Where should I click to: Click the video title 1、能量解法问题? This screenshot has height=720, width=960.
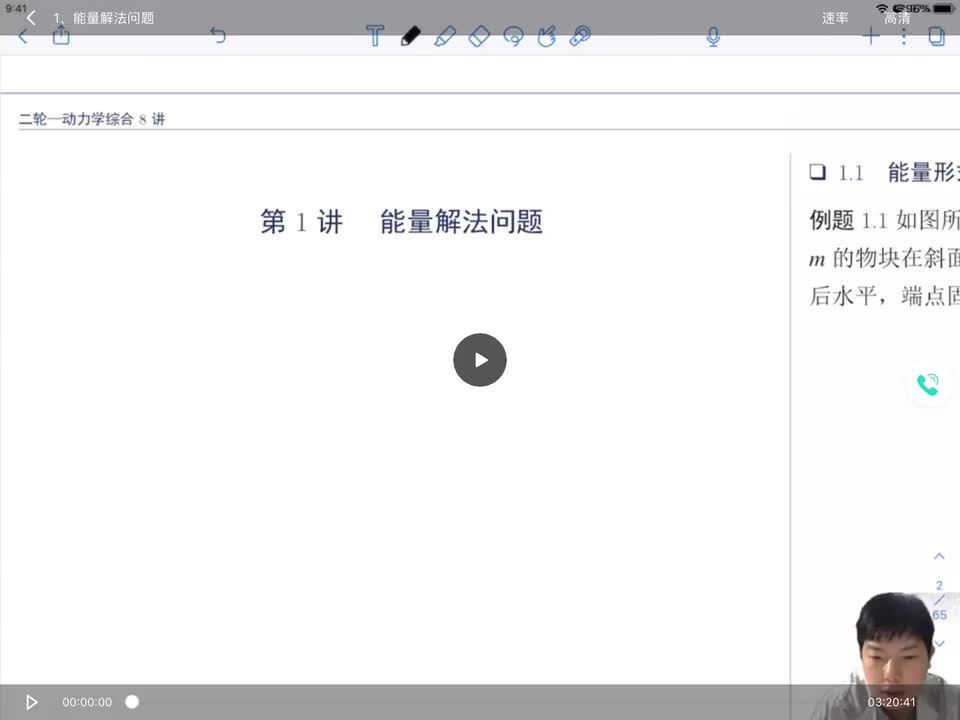click(103, 18)
